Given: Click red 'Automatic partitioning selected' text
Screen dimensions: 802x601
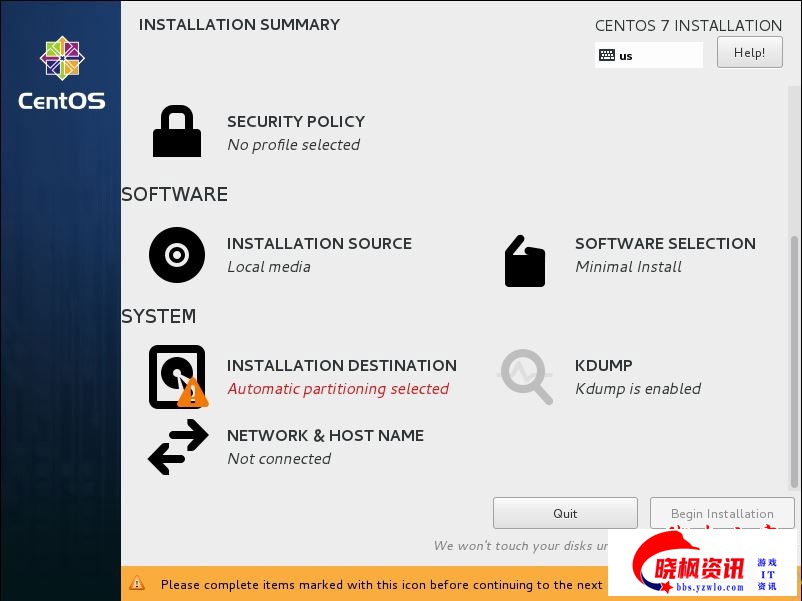Looking at the screenshot, I should tap(338, 389).
